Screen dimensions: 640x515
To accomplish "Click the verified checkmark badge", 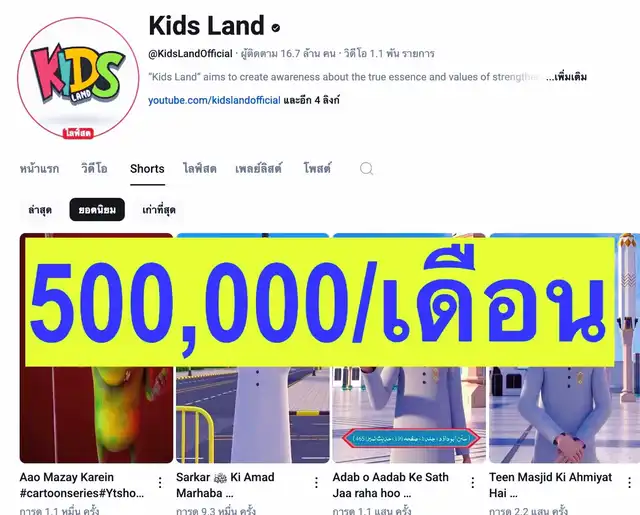I will point(276,28).
